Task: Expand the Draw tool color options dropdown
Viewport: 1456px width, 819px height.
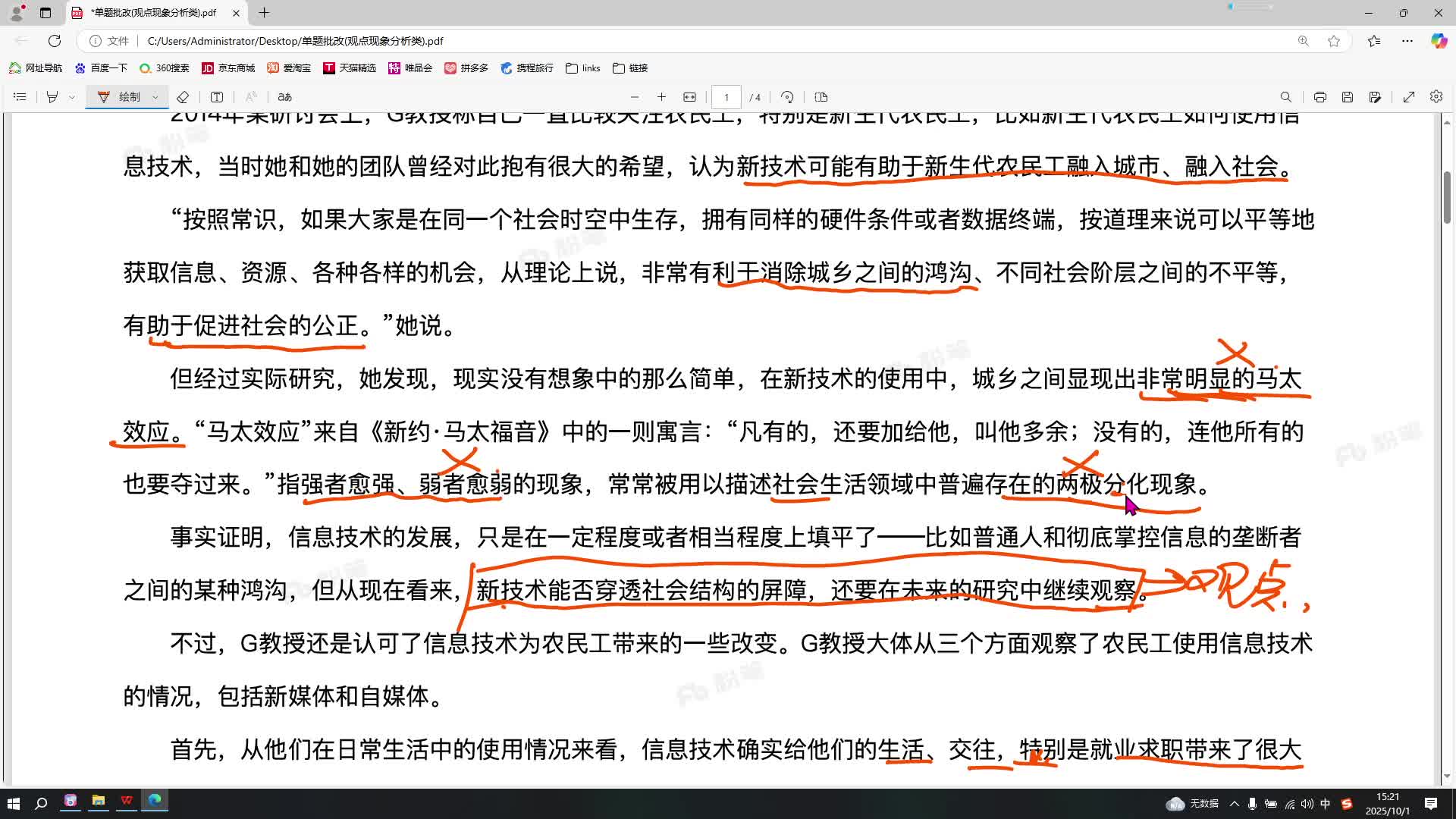Action: 155,97
